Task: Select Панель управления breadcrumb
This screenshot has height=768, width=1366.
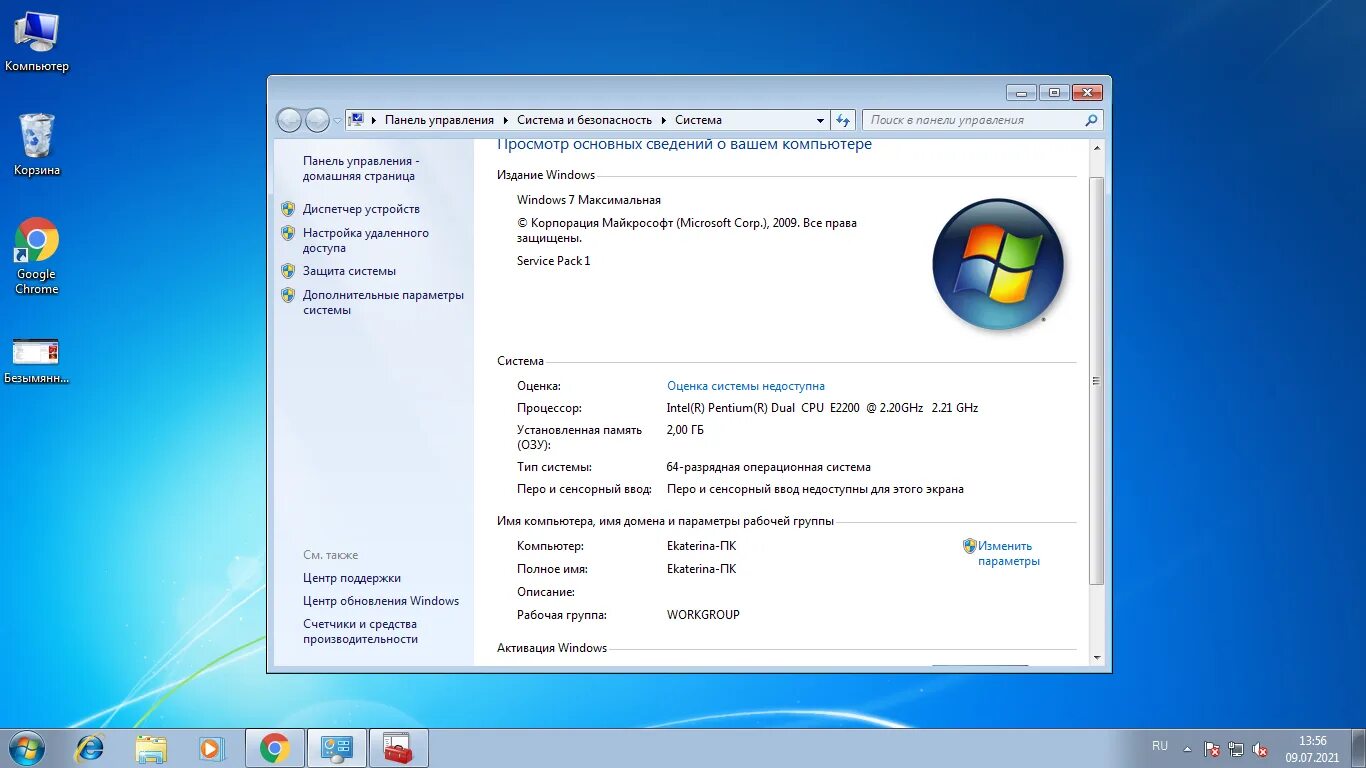Action: tap(439, 120)
